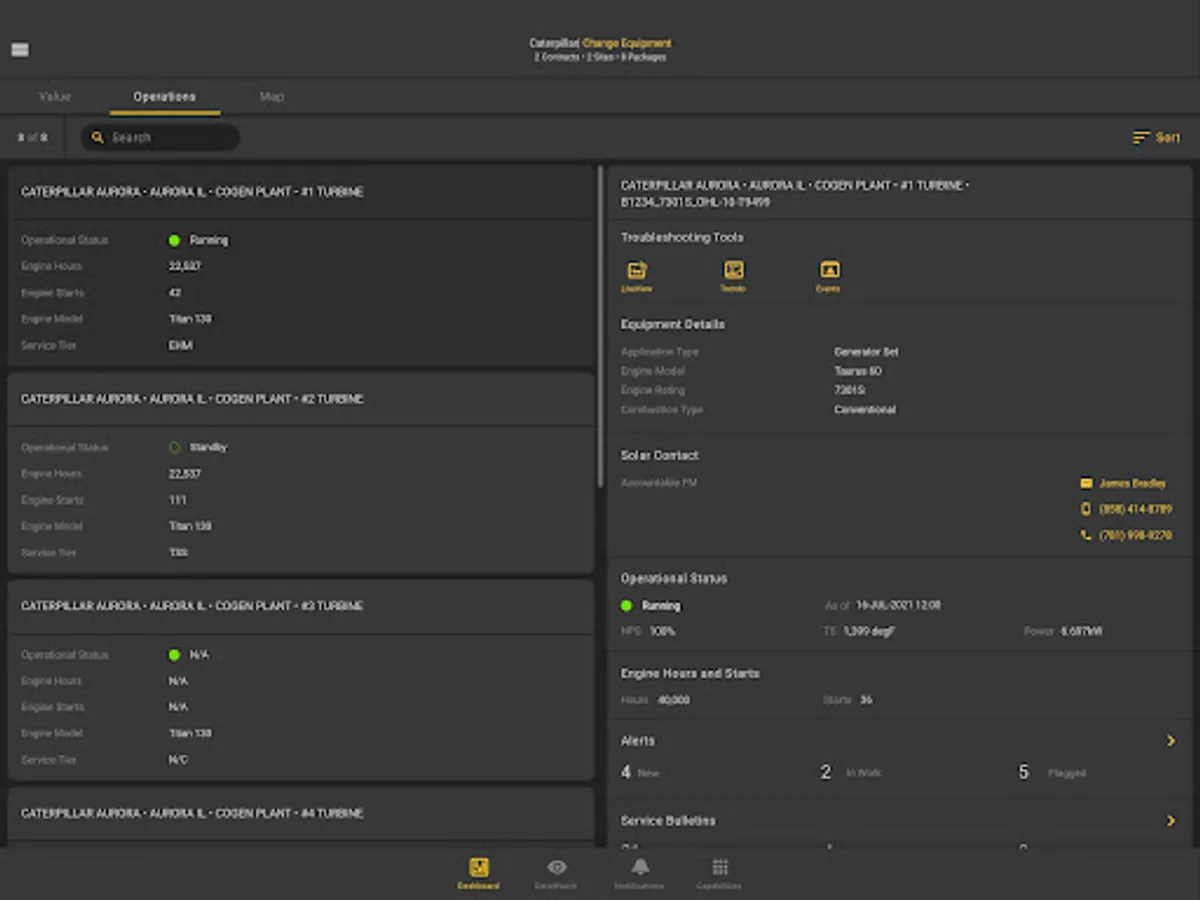Expand the Service Bulletins chevron
Image resolution: width=1200 pixels, height=900 pixels.
click(x=1170, y=821)
